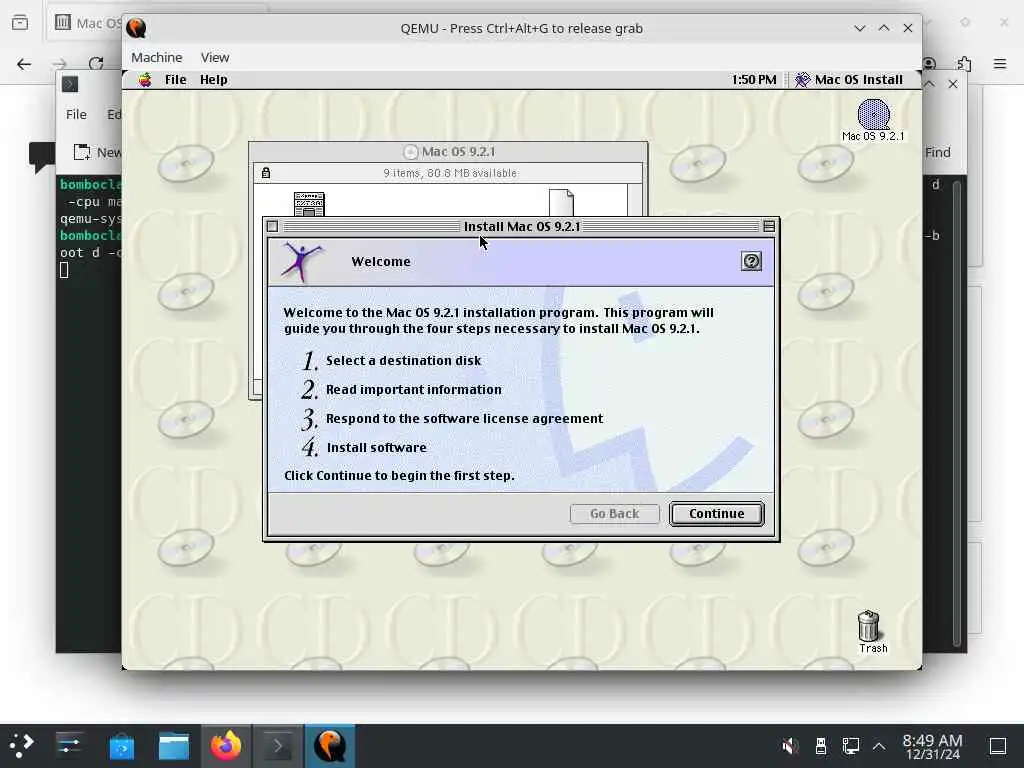Click the Install Mac OS window close box
The height and width of the screenshot is (768, 1024).
[x=272, y=227]
